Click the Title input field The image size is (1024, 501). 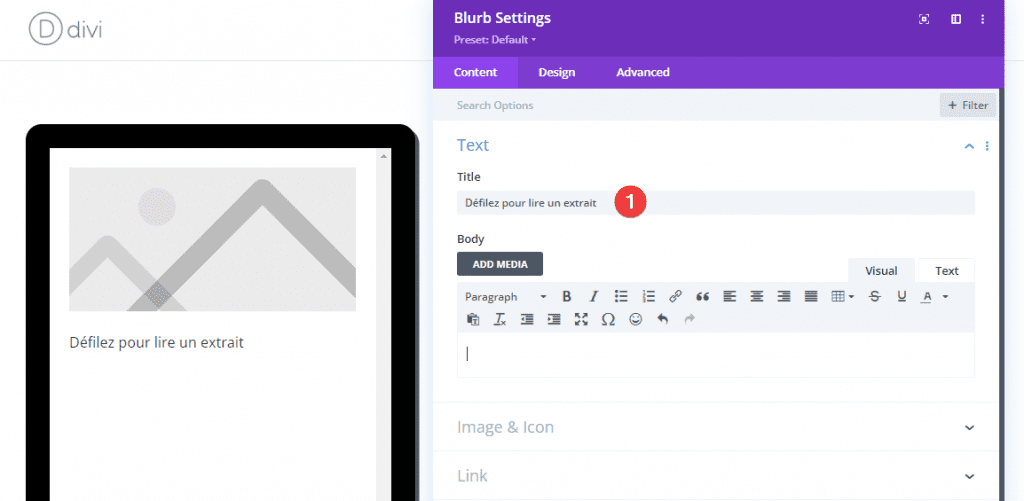coord(716,203)
